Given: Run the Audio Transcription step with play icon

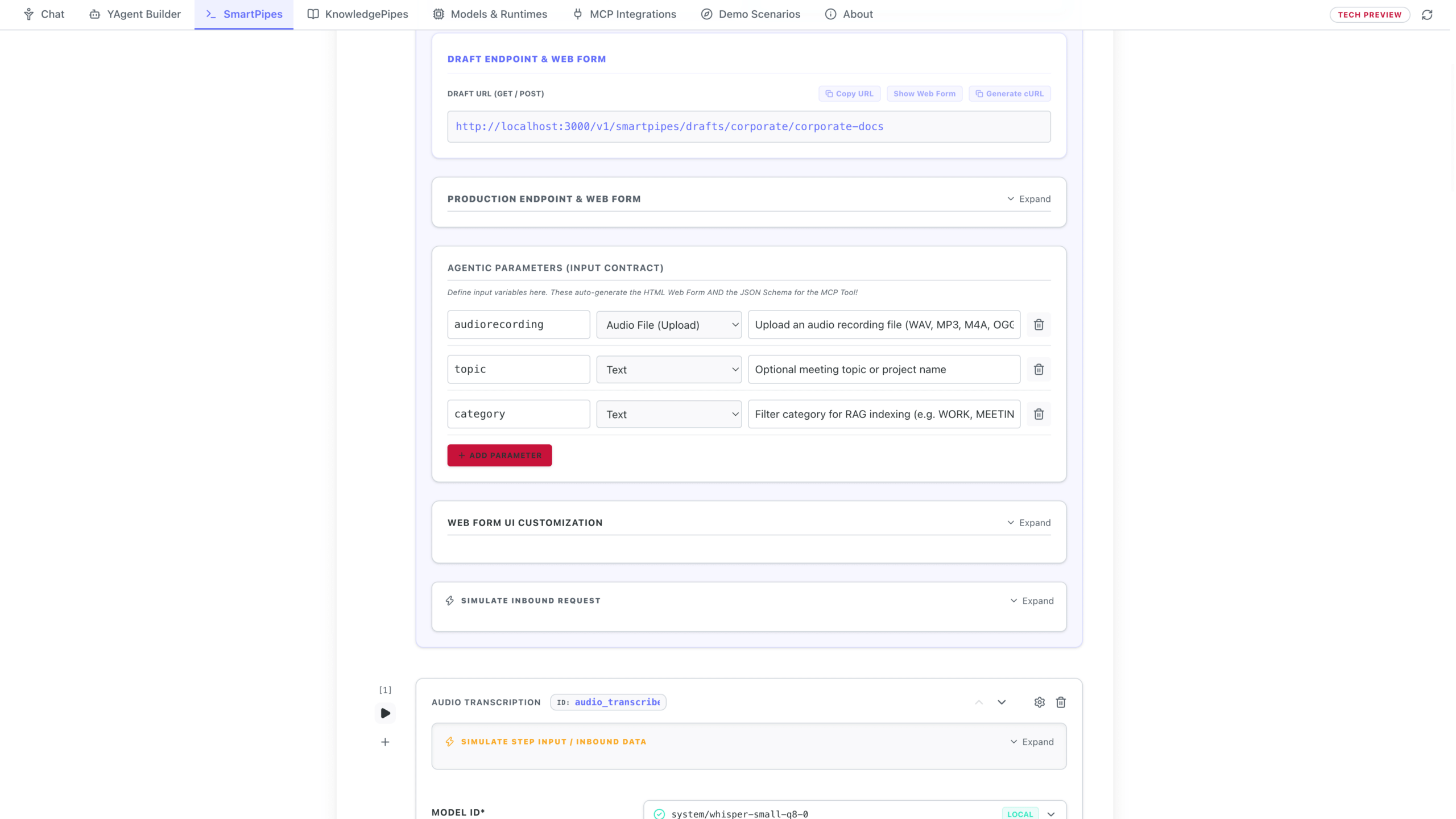Looking at the screenshot, I should (x=385, y=713).
